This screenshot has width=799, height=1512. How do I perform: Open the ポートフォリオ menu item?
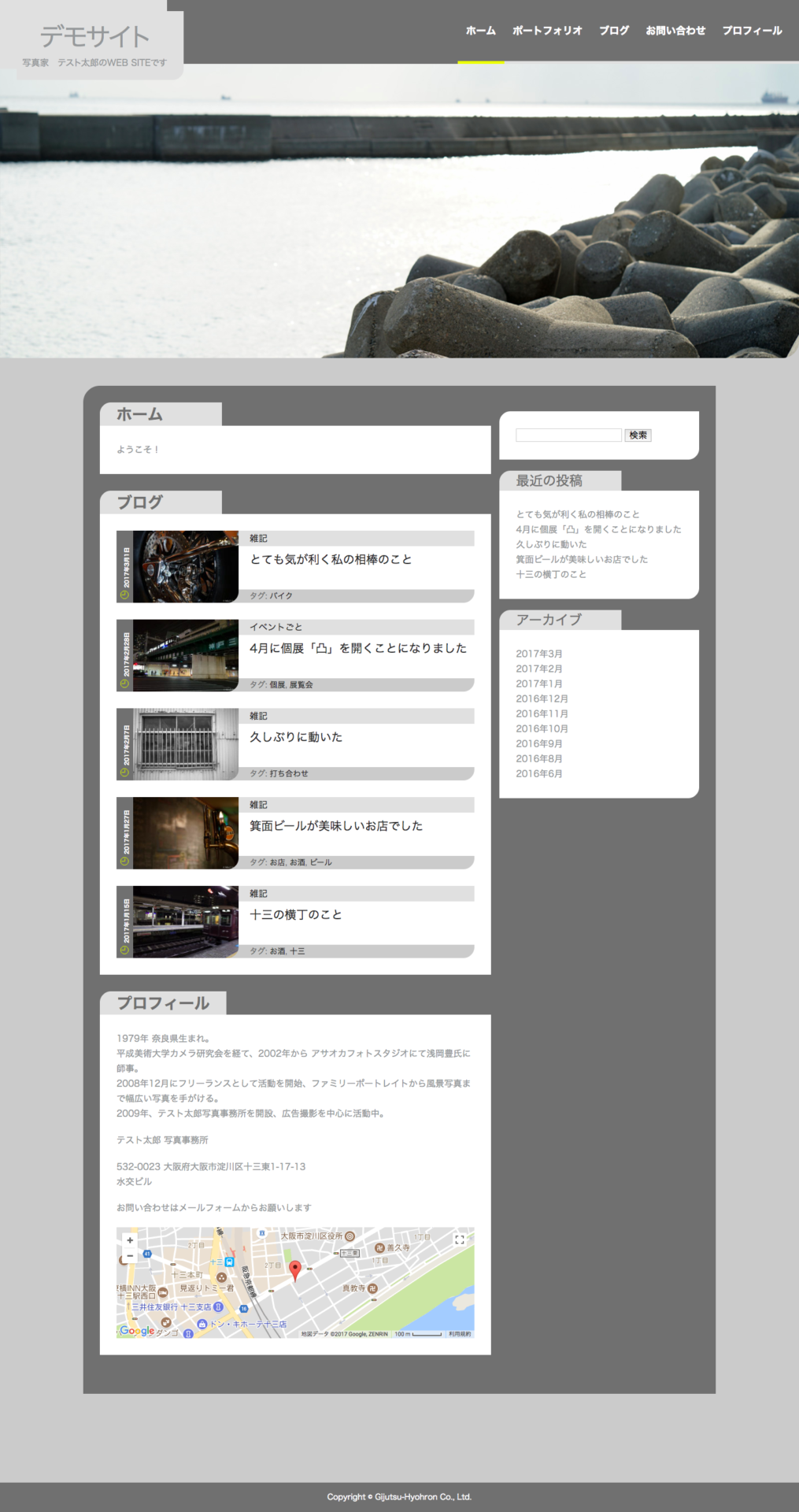click(x=547, y=31)
